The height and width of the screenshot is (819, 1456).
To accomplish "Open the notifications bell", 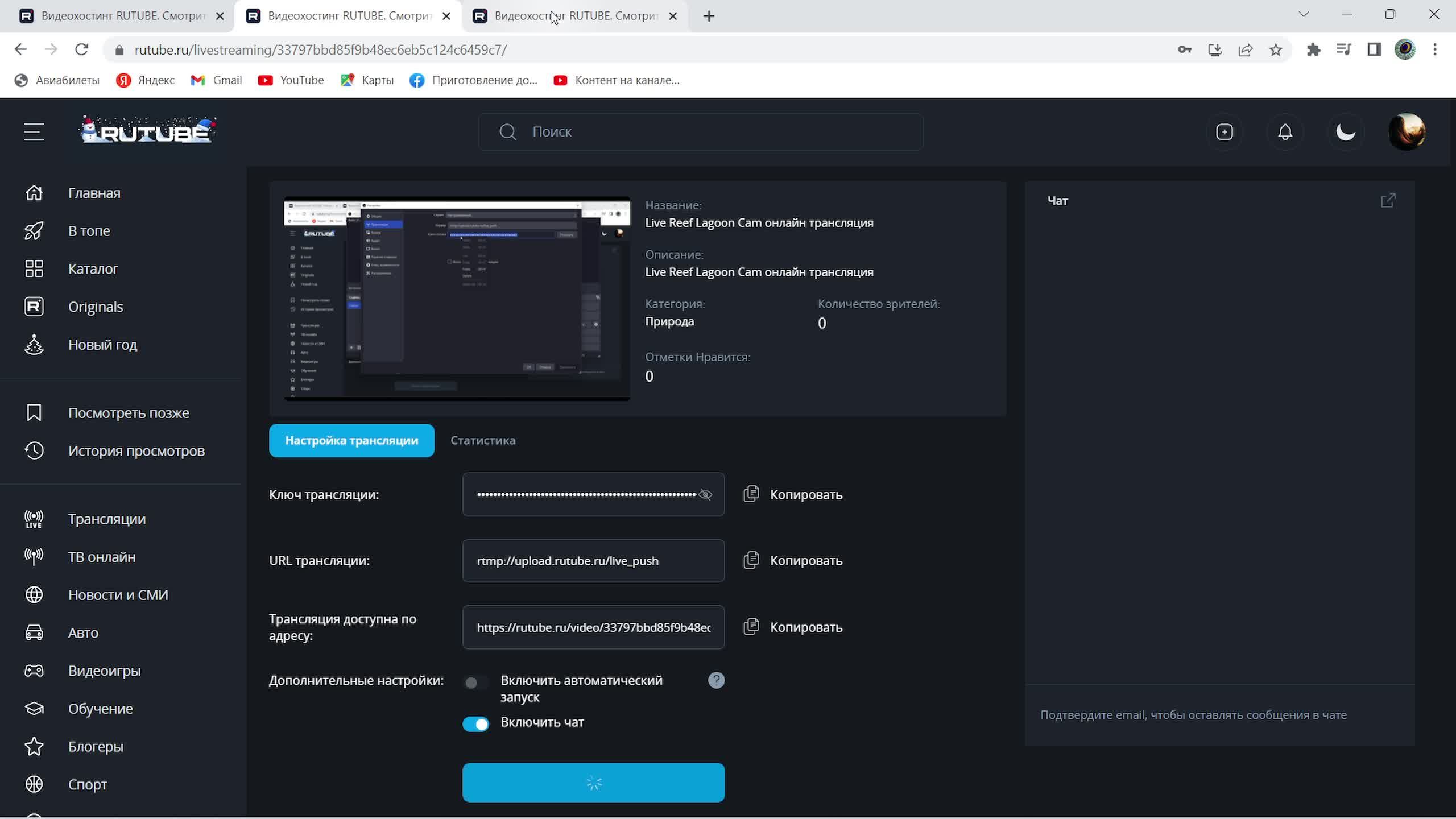I will (x=1285, y=132).
